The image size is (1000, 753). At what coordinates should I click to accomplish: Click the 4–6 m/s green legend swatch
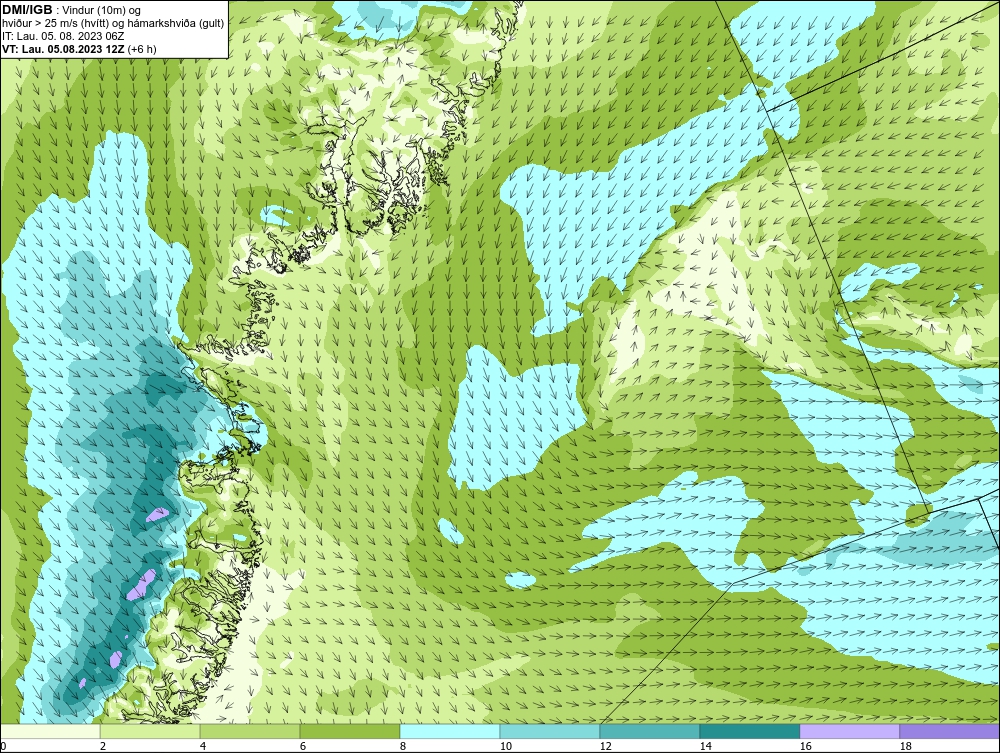pyautogui.click(x=250, y=731)
